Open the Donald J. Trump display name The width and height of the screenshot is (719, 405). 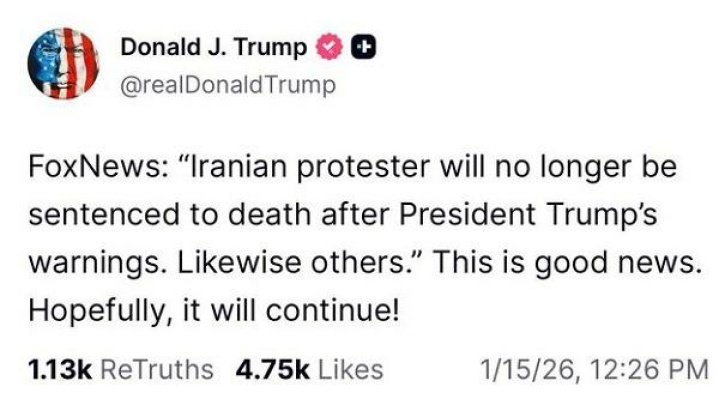click(x=213, y=47)
